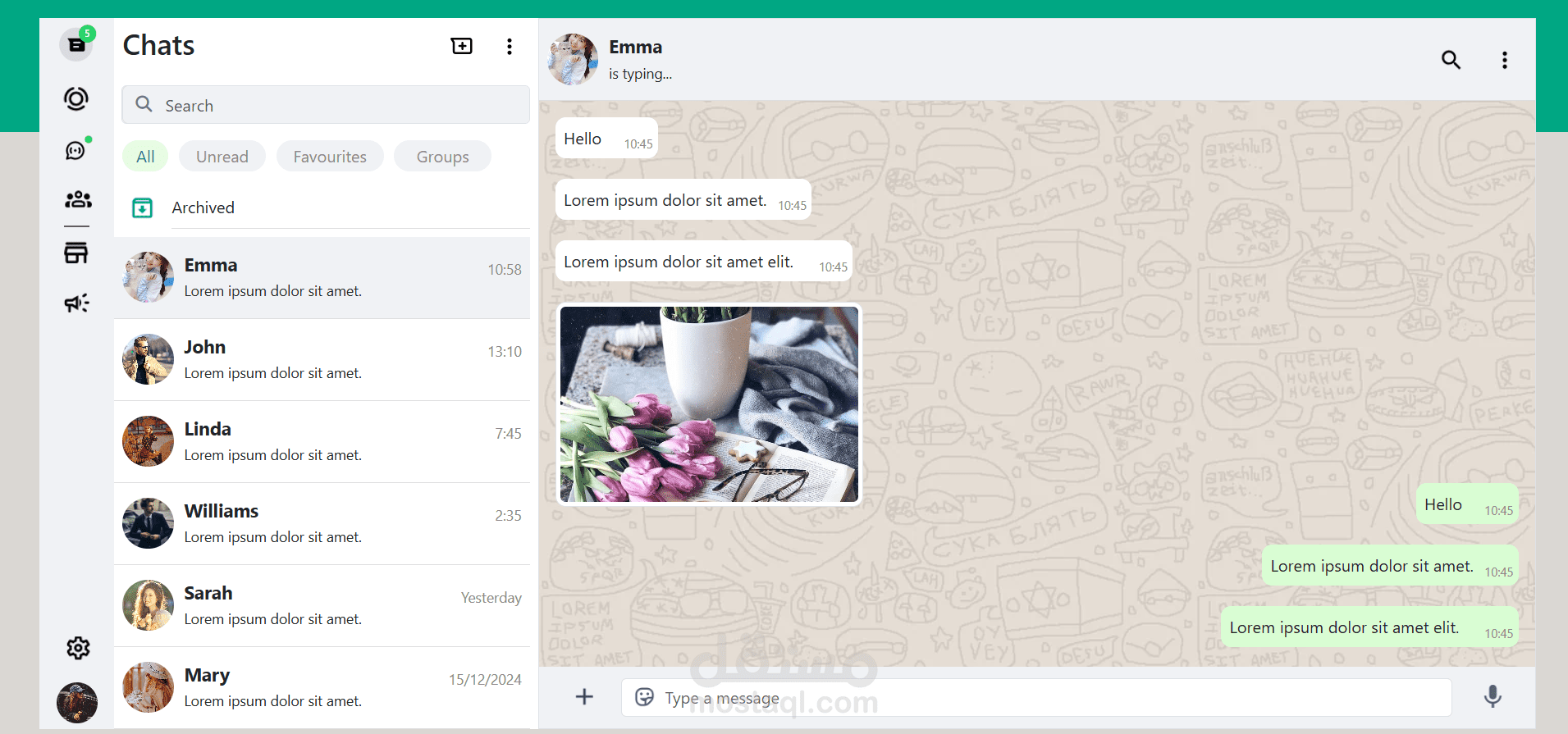
Task: Click the 15/12/2024 date on Mary's chat
Action: [x=485, y=680]
